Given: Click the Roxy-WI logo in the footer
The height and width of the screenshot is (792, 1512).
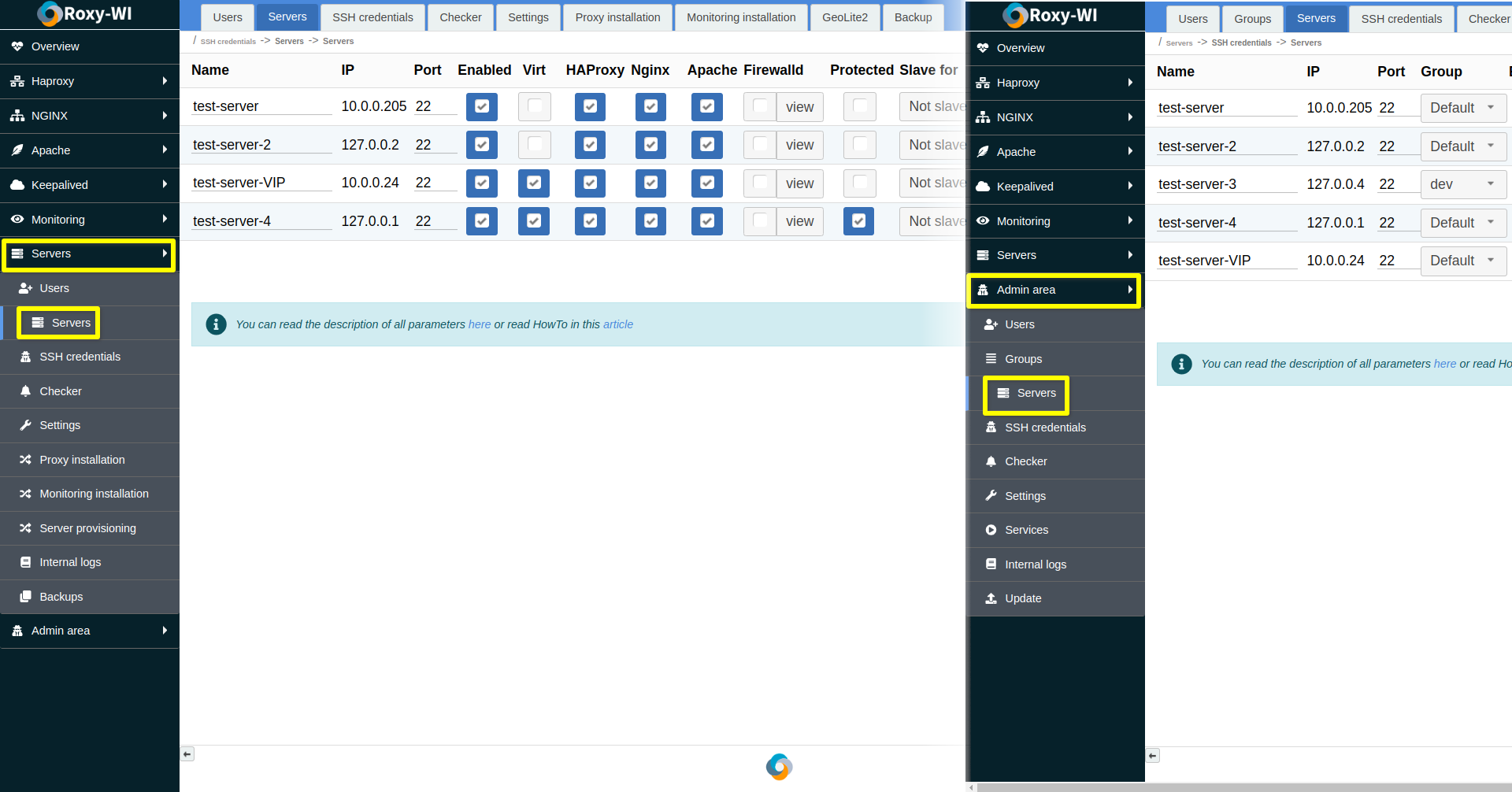Looking at the screenshot, I should point(779,767).
